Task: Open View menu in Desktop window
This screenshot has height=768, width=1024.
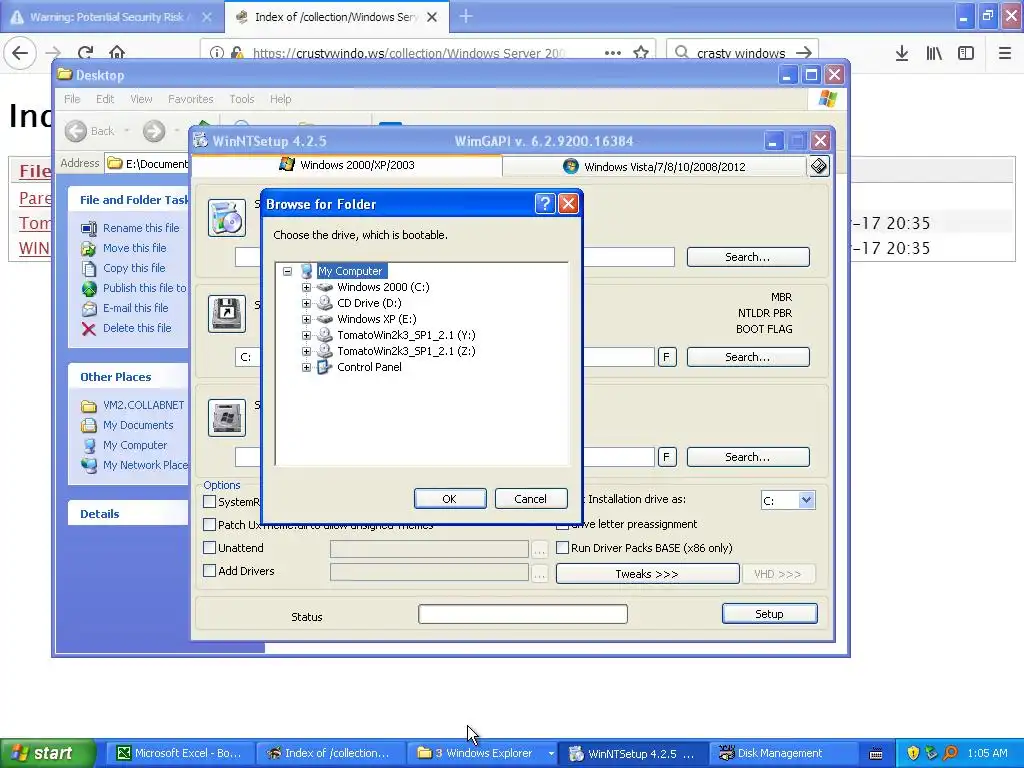Action: (141, 99)
